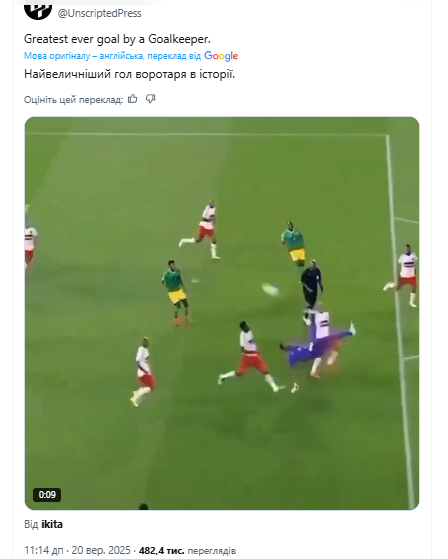
Task: Play the goalkeeper goal video
Action: [x=222, y=313]
